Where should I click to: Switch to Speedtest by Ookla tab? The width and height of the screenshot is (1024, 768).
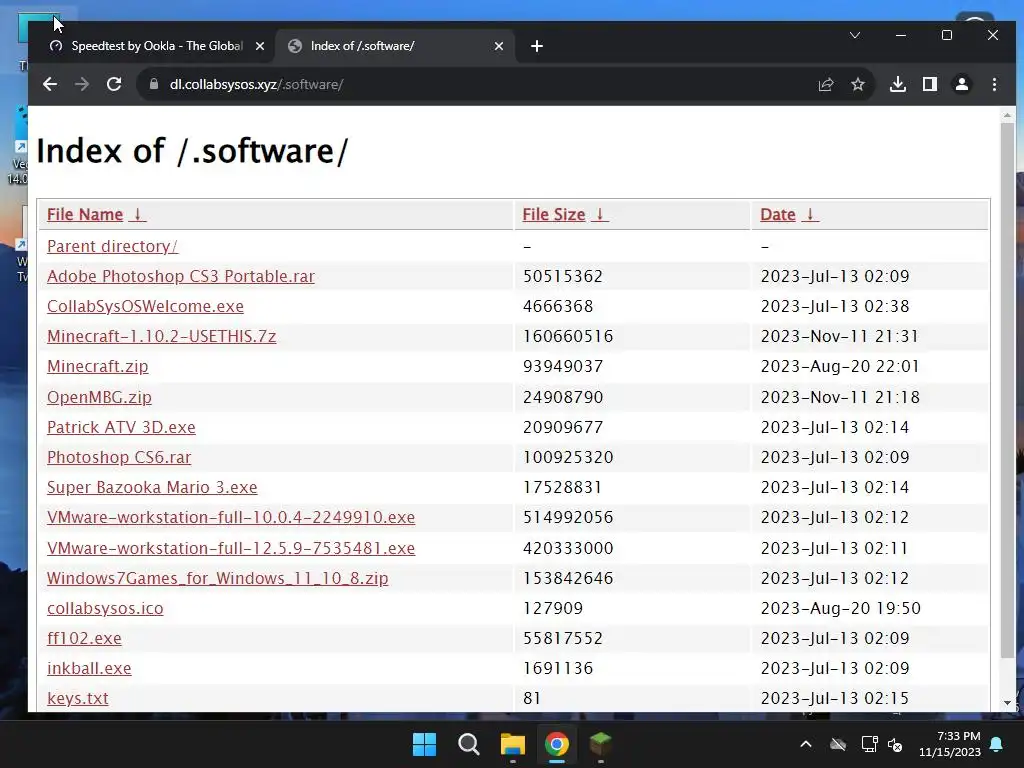click(155, 46)
